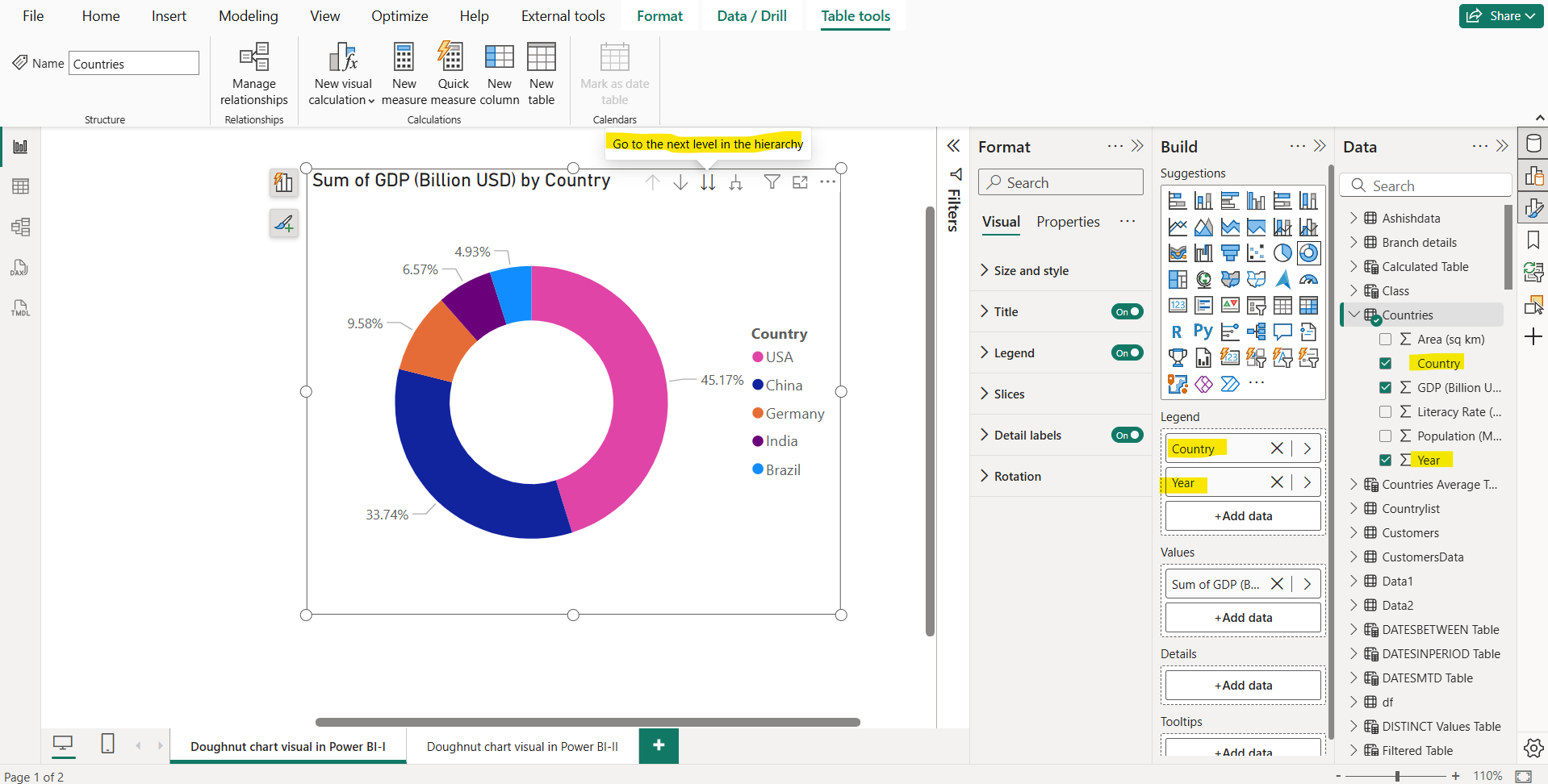This screenshot has width=1548, height=784.
Task: Collapse the Countries table in Data pane
Action: (1354, 315)
